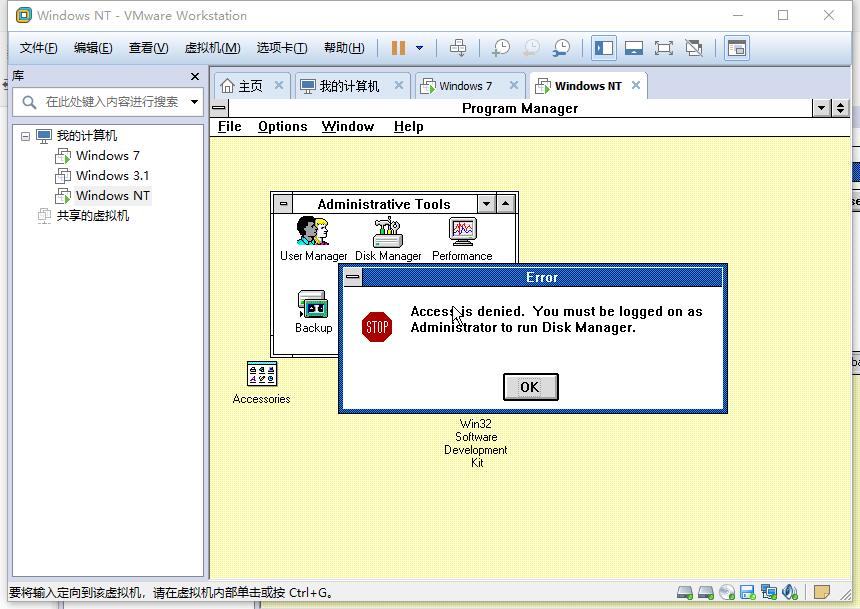Select the User Manager icon
This screenshot has height=609, width=860.
pos(313,239)
